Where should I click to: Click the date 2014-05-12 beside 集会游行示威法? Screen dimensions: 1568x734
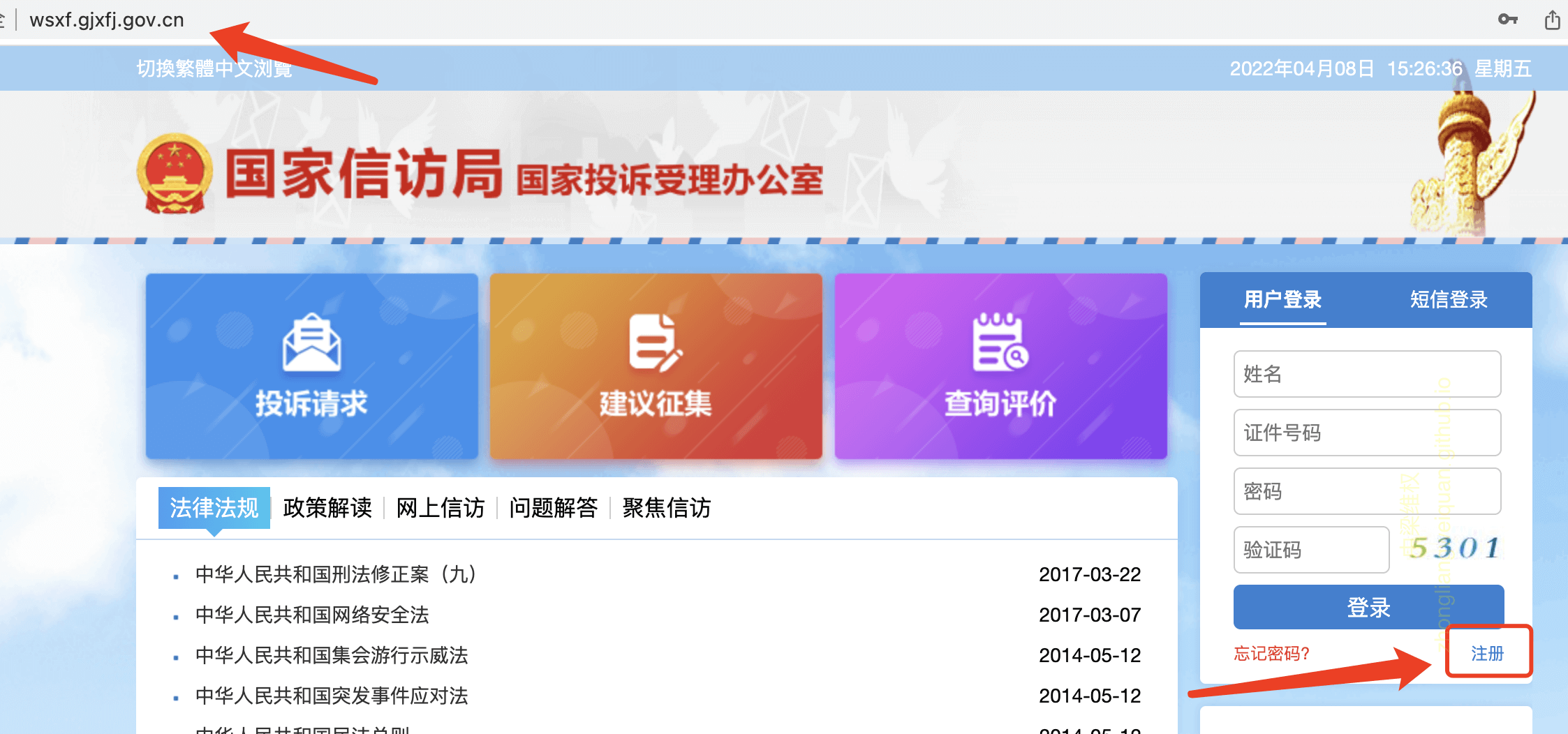pyautogui.click(x=1090, y=655)
